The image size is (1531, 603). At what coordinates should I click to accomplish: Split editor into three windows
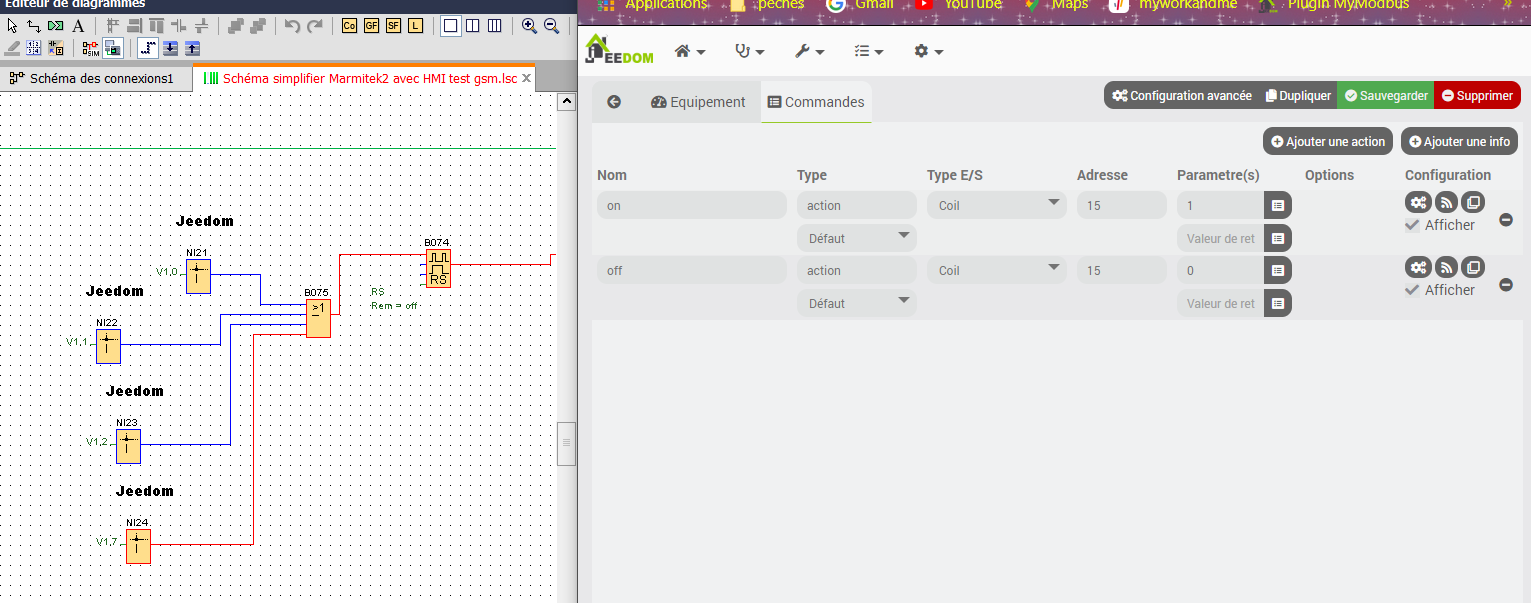pos(494,26)
